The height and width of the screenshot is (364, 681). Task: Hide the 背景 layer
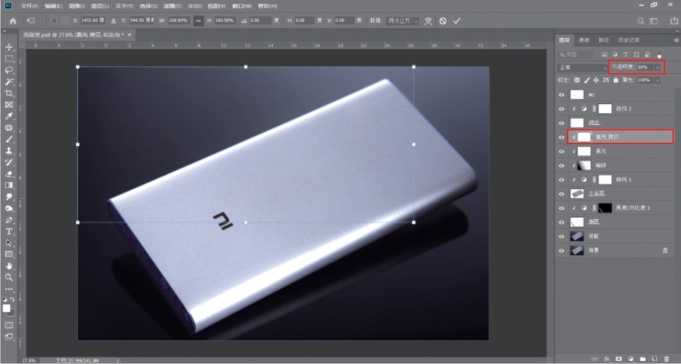562,251
